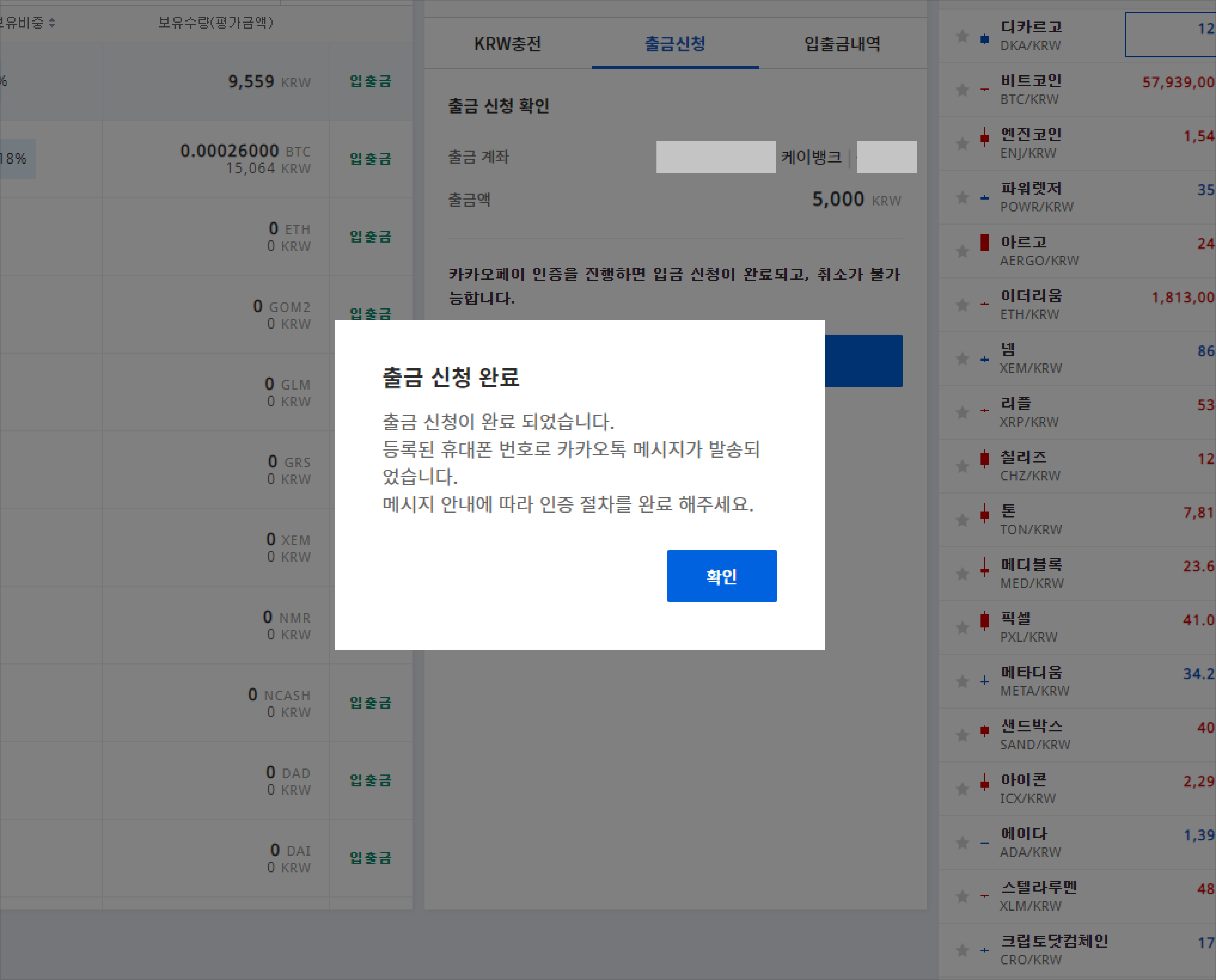This screenshot has height=980, width=1216.
Task: Toggle favorite star for 비트코인 BTC/KRW
Action: coord(963,90)
